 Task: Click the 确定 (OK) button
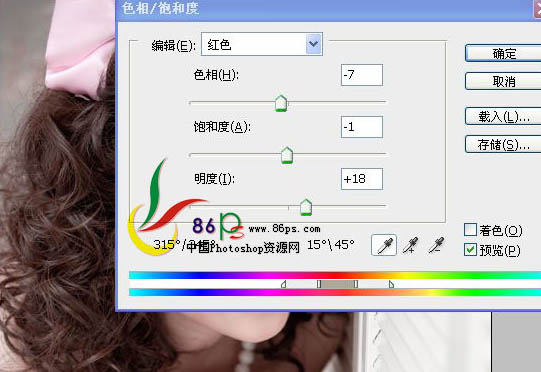[503, 53]
